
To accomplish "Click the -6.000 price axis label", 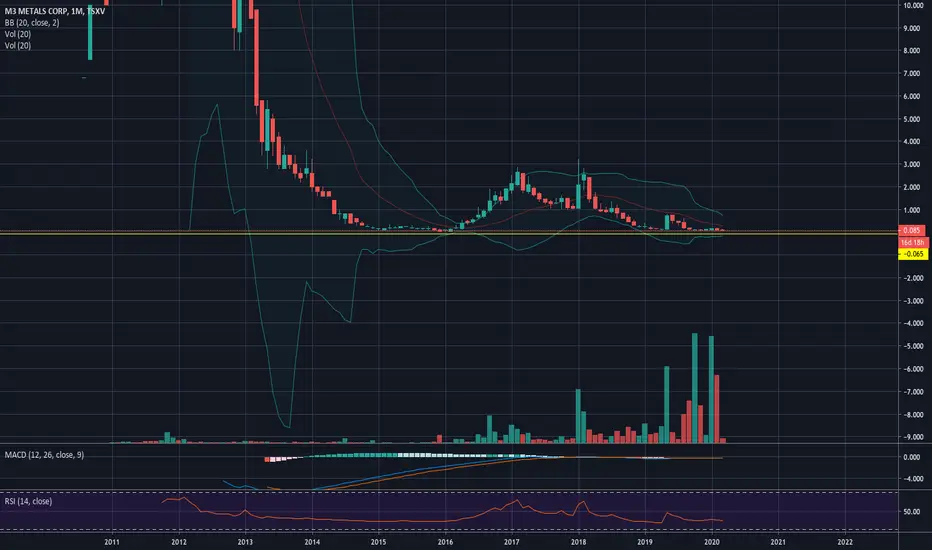I will coord(912,369).
